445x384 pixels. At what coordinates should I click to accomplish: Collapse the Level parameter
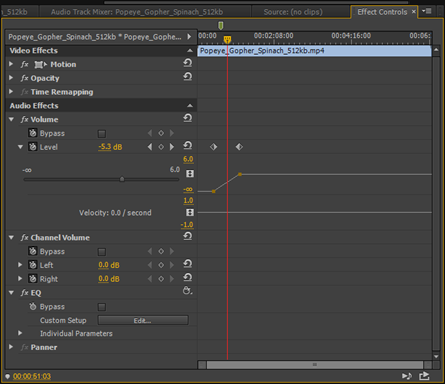pyautogui.click(x=20, y=147)
